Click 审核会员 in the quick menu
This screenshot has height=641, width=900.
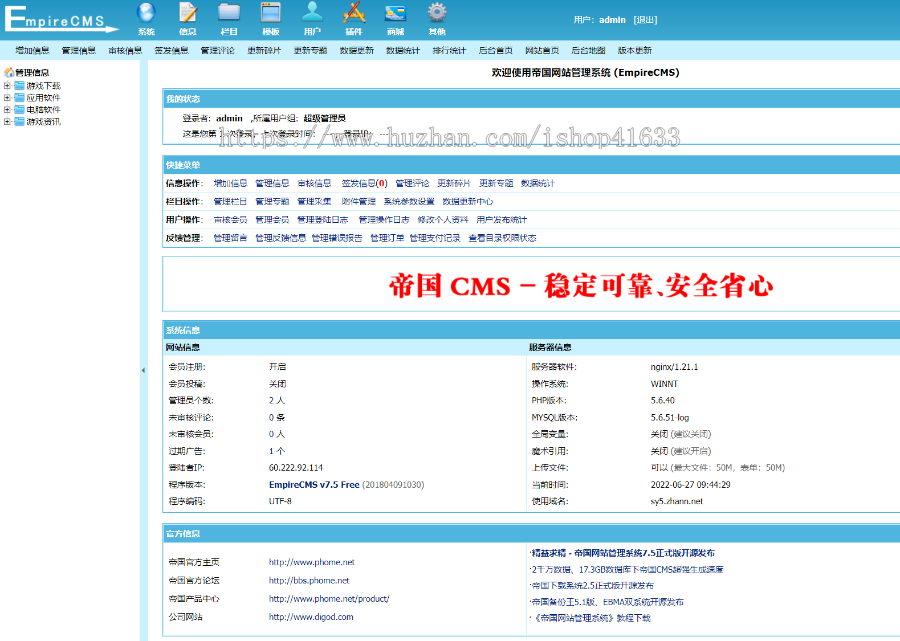click(x=230, y=220)
